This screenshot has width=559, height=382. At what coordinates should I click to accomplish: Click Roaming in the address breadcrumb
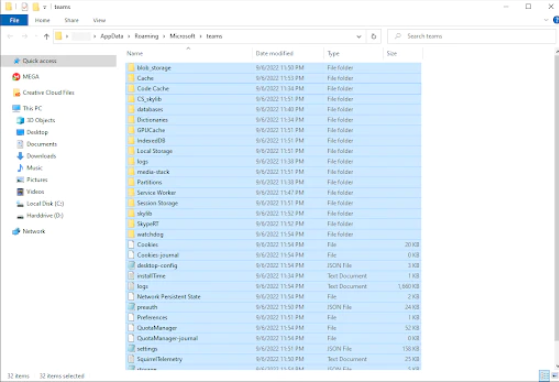point(146,36)
